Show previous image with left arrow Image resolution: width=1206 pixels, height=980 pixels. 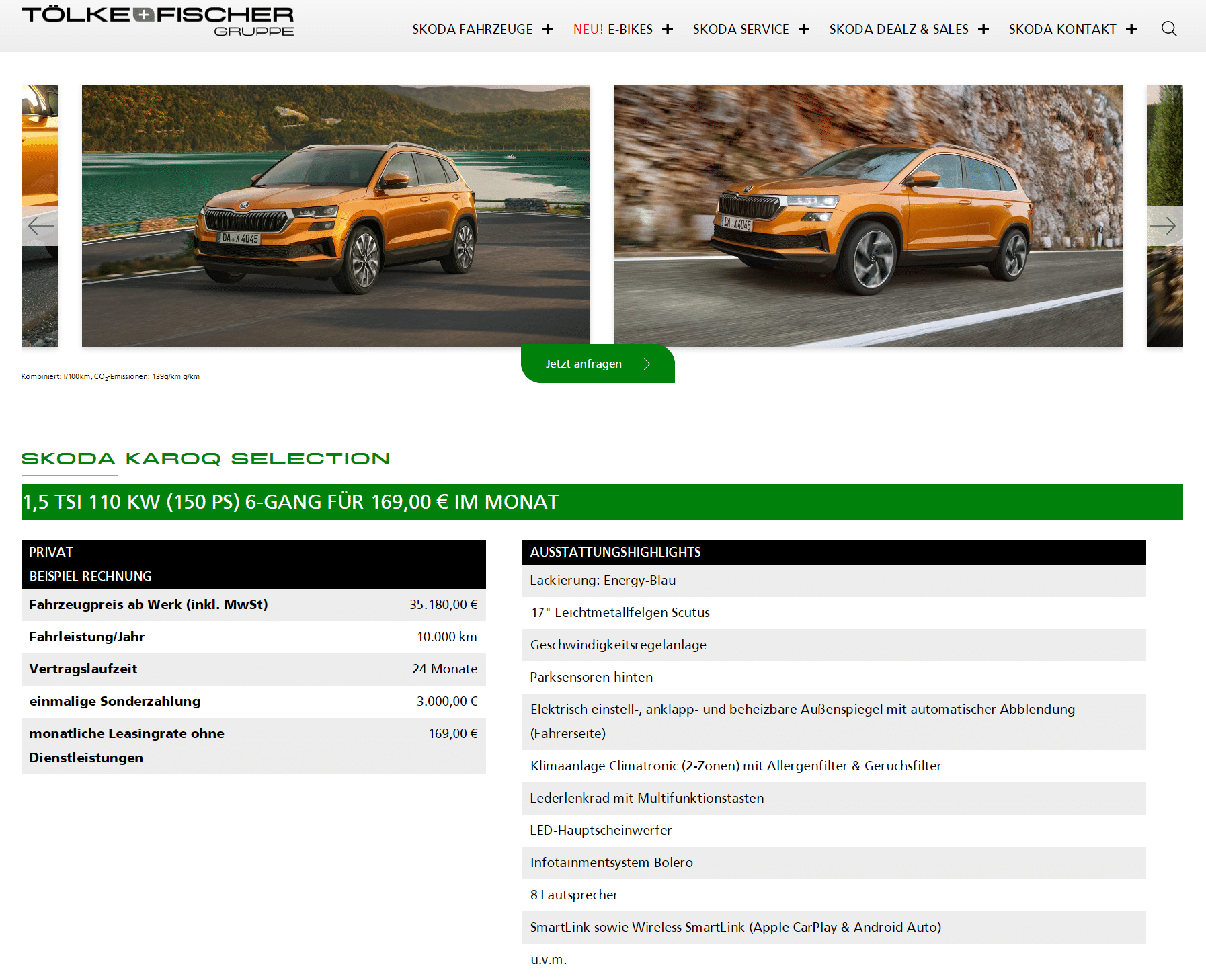[40, 226]
